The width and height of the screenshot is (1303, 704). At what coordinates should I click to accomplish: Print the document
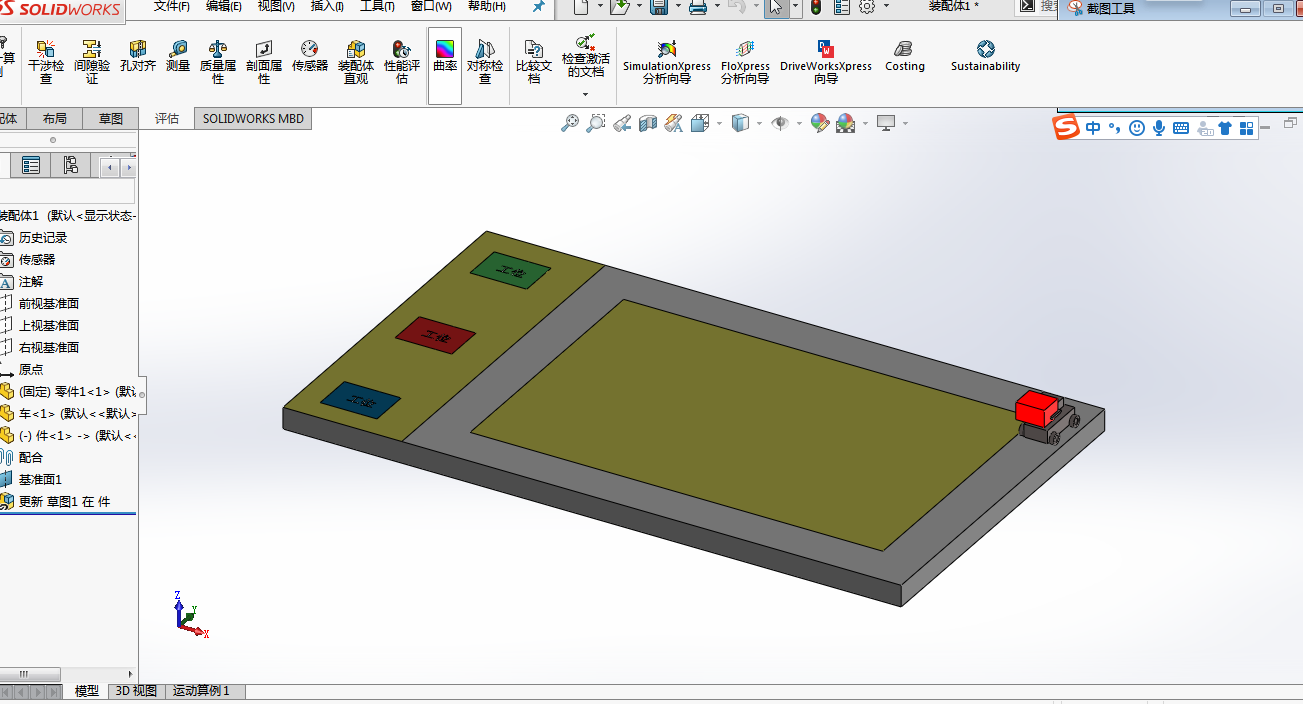[698, 7]
